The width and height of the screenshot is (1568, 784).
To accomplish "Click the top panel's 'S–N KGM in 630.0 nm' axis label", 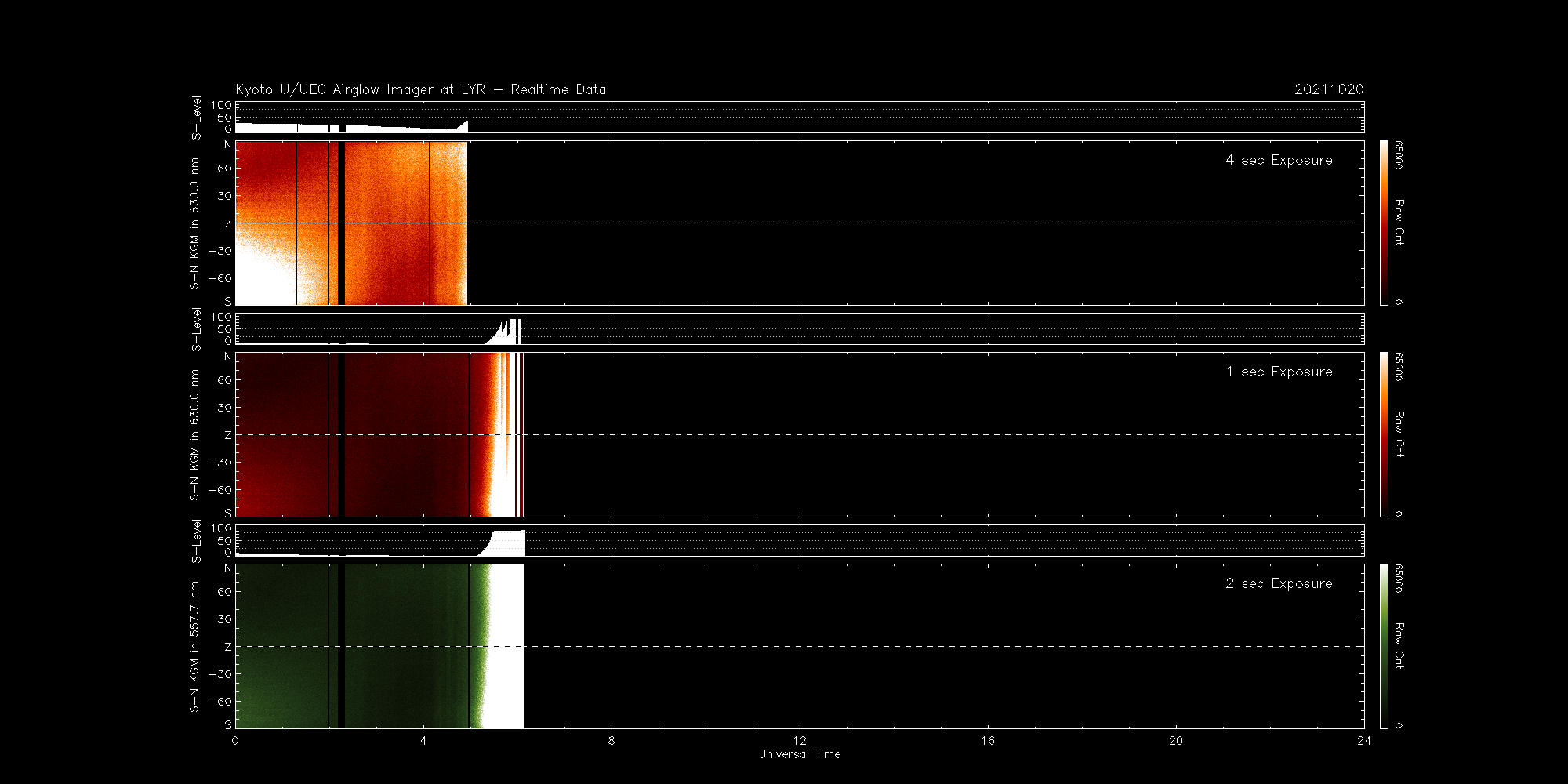I will coord(194,223).
